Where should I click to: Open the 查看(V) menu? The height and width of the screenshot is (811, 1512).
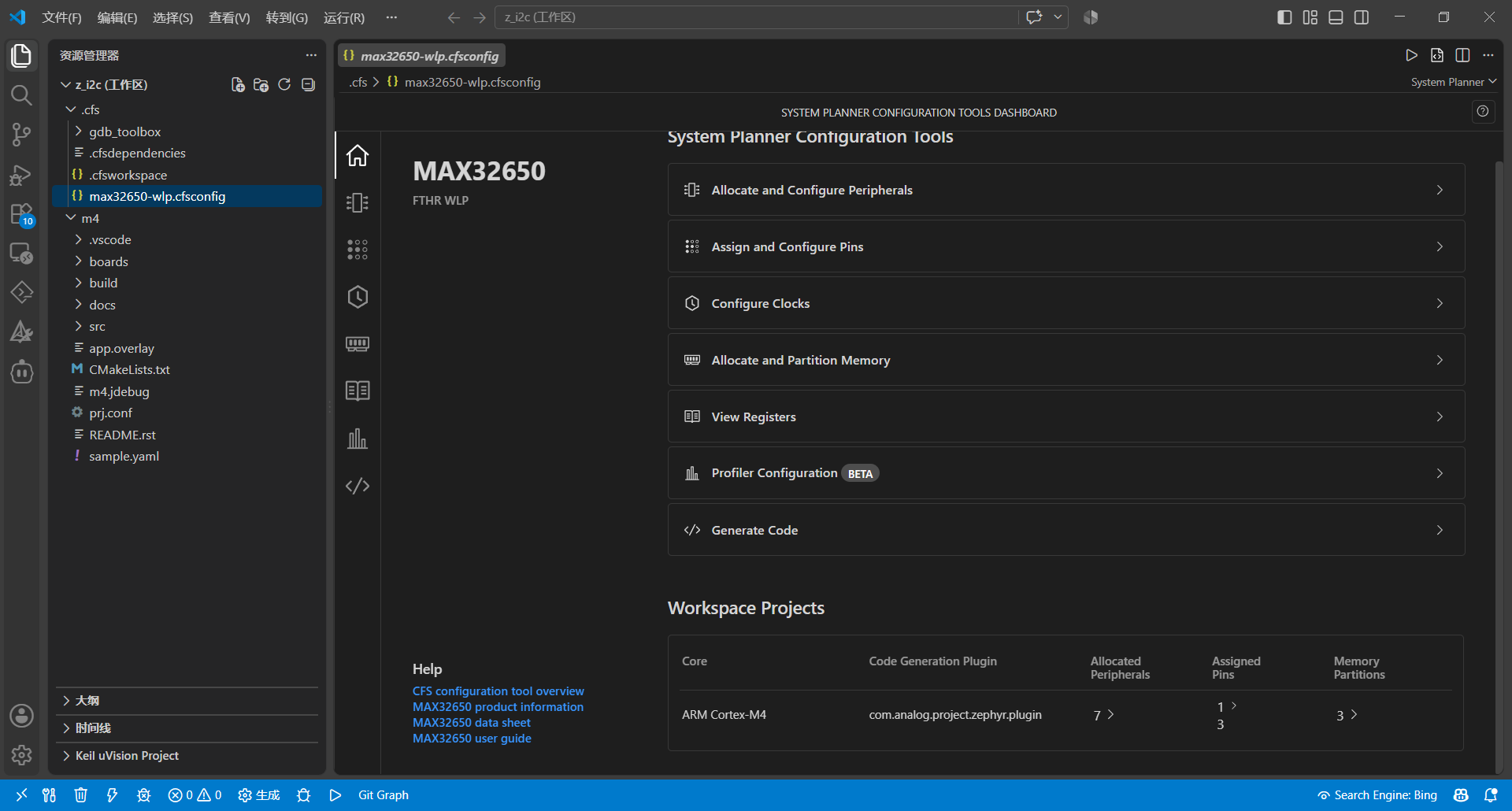click(229, 17)
